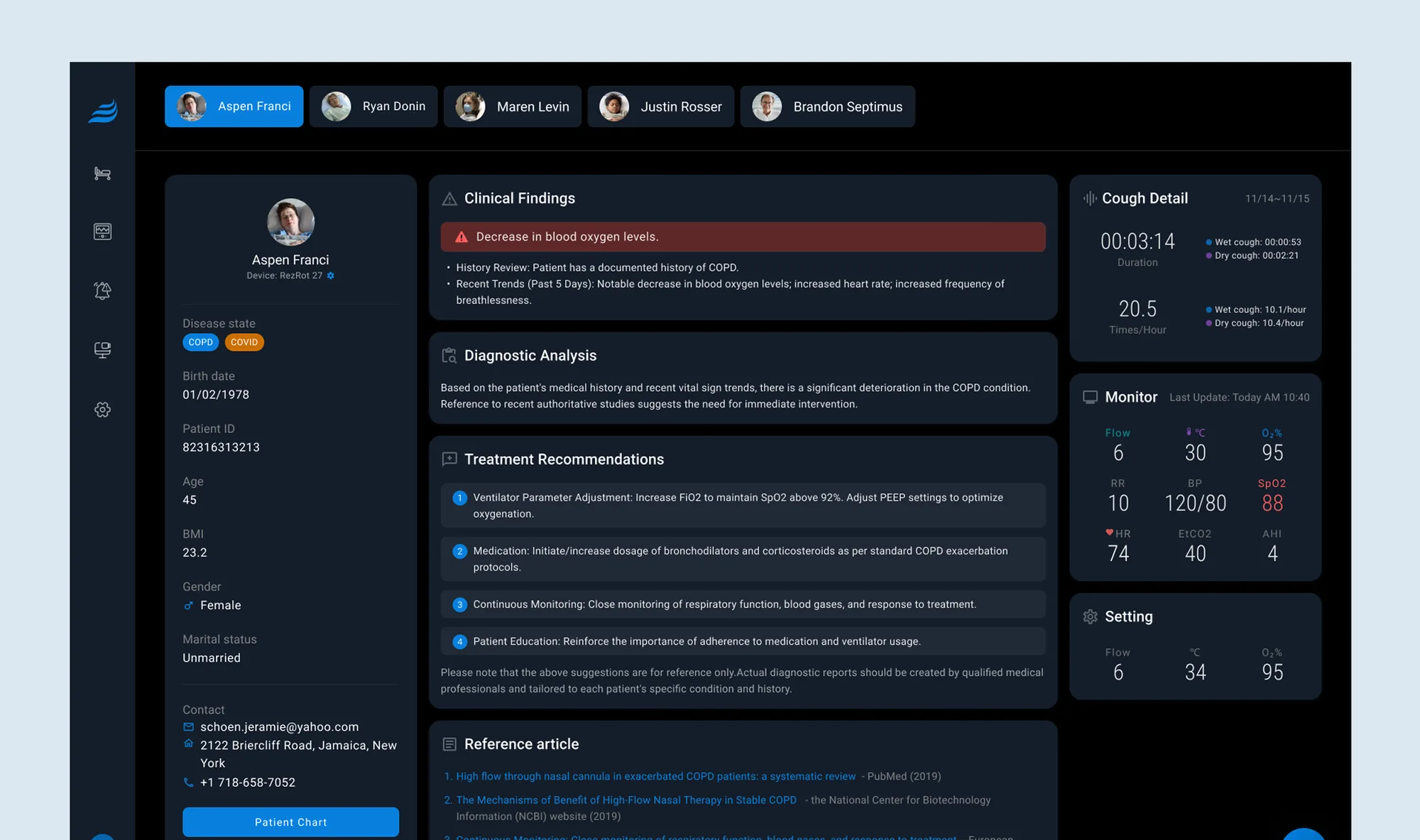Click the alarm bell sidebar icon
This screenshot has width=1420, height=840.
coord(102,290)
